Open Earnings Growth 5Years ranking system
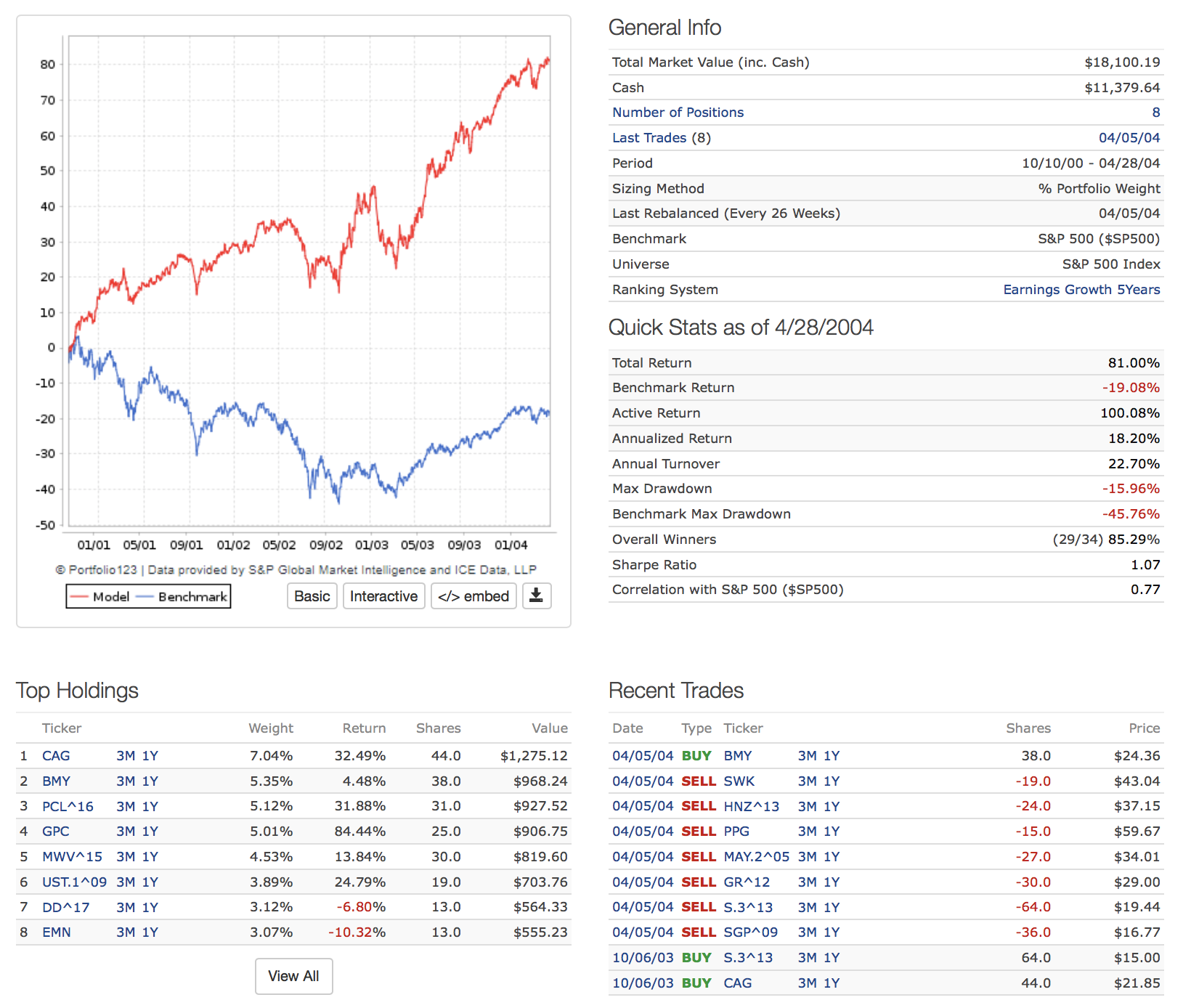 [1081, 290]
